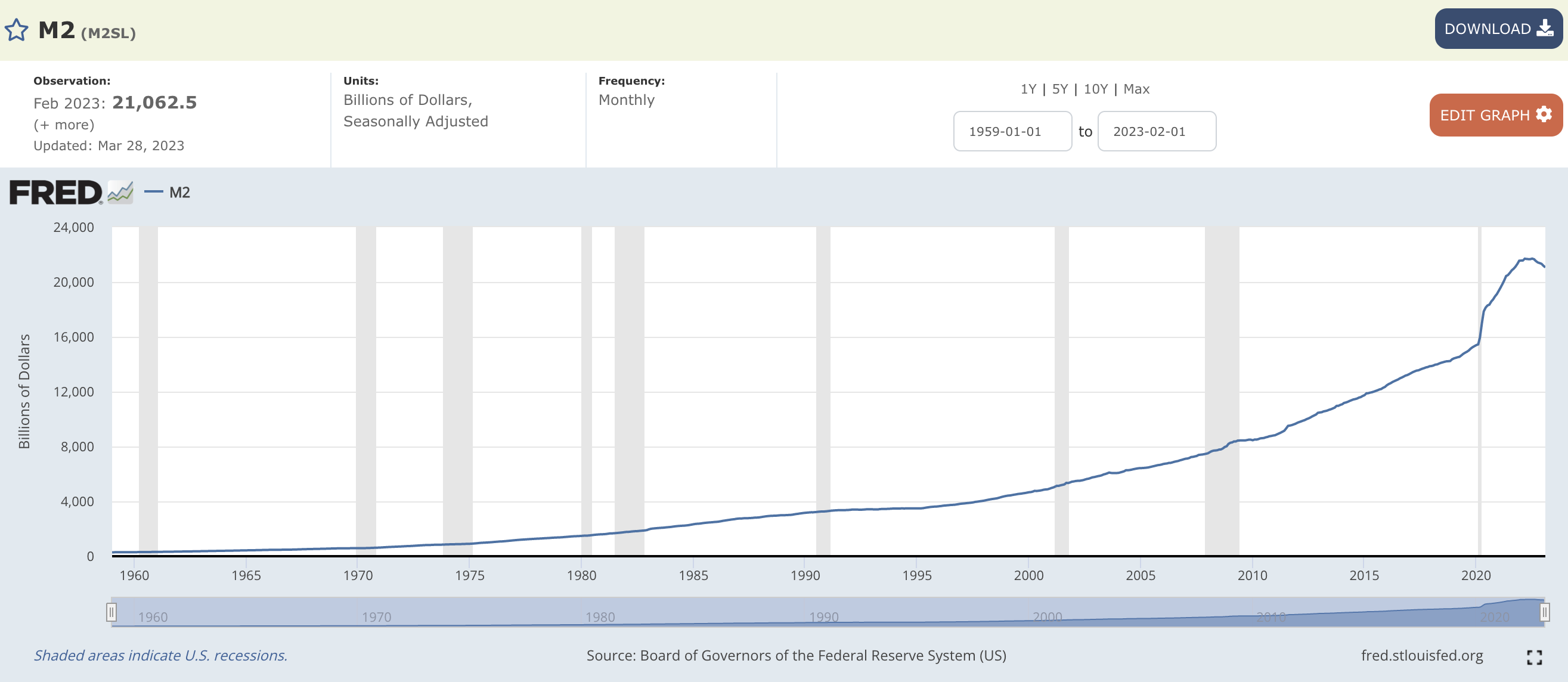Click the Billions of Dollars axis title
The width and height of the screenshot is (1568, 682).
tap(24, 392)
